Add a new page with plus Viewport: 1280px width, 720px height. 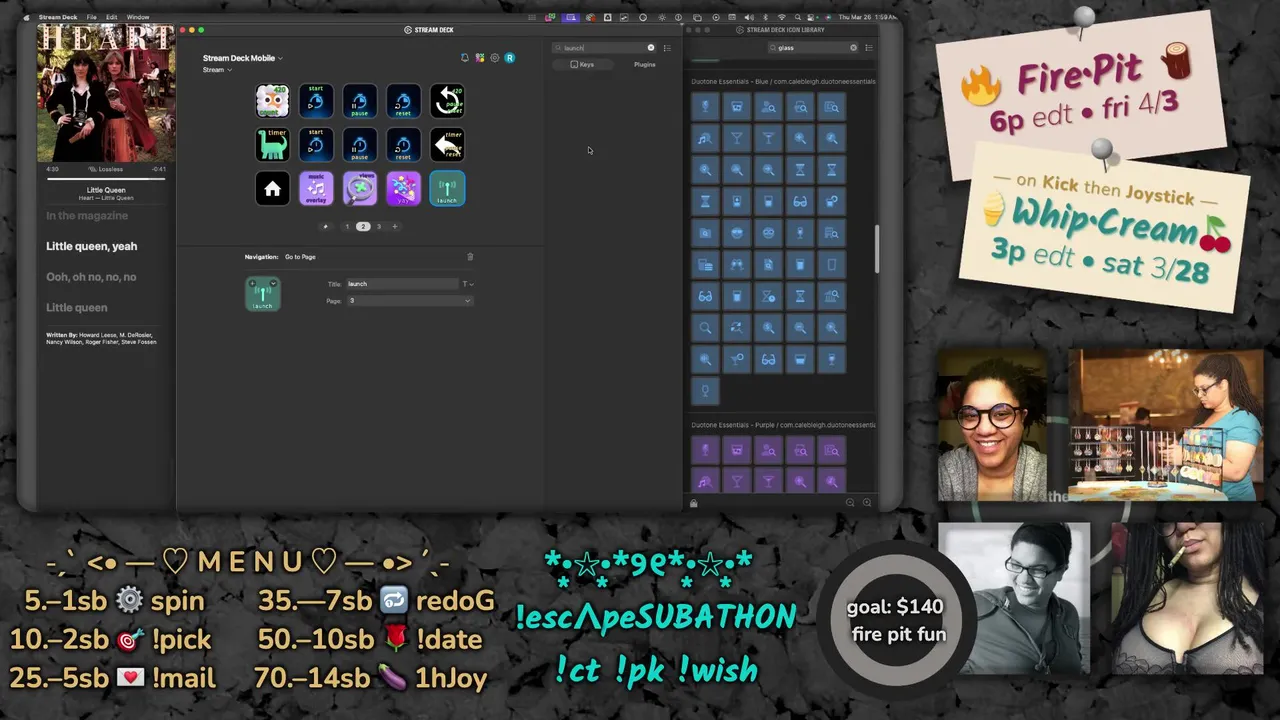coord(394,227)
